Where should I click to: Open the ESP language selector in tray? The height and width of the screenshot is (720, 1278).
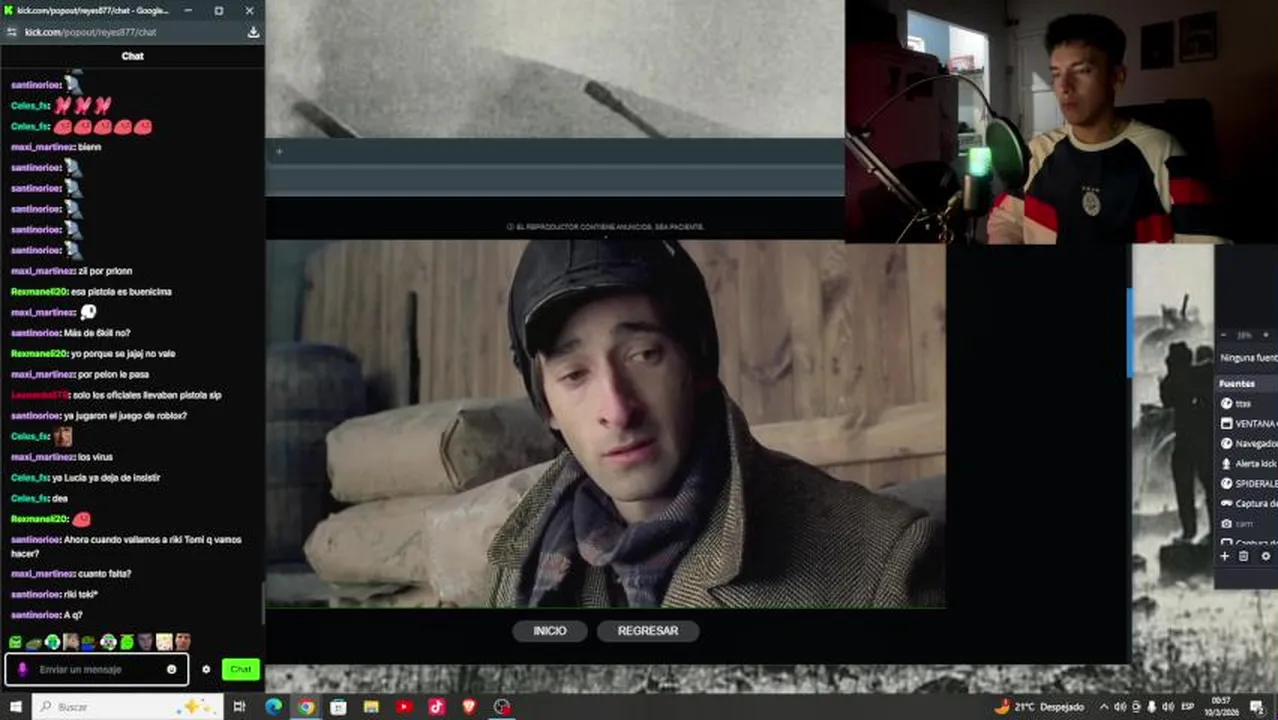tap(1188, 707)
